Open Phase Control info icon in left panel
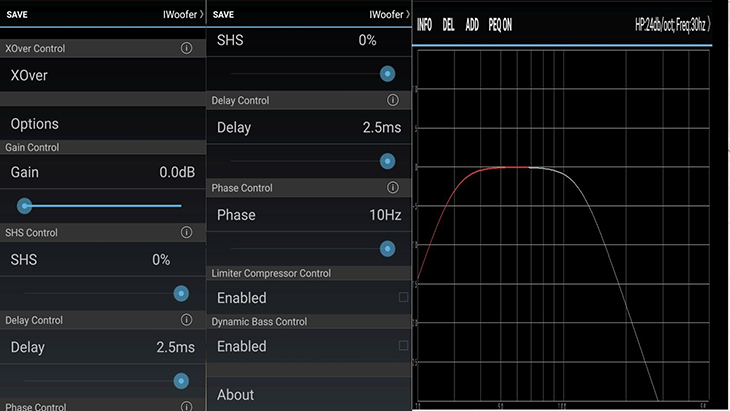 (186, 406)
